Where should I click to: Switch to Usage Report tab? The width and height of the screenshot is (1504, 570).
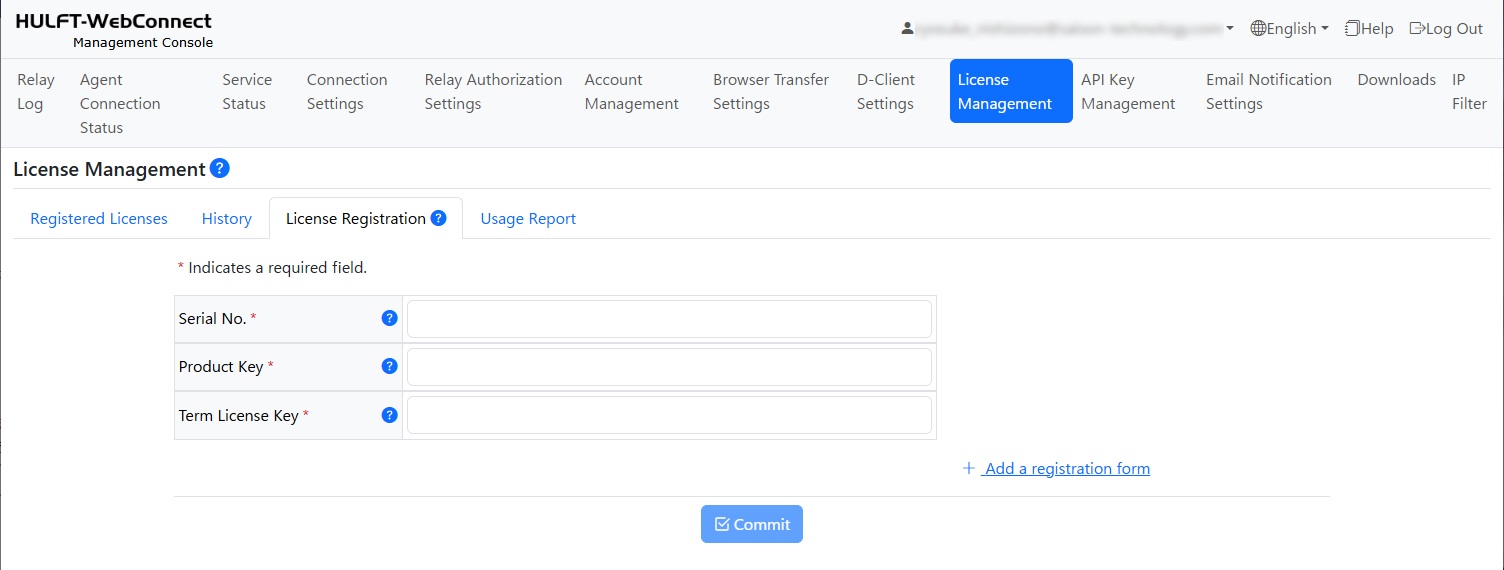[x=528, y=218]
